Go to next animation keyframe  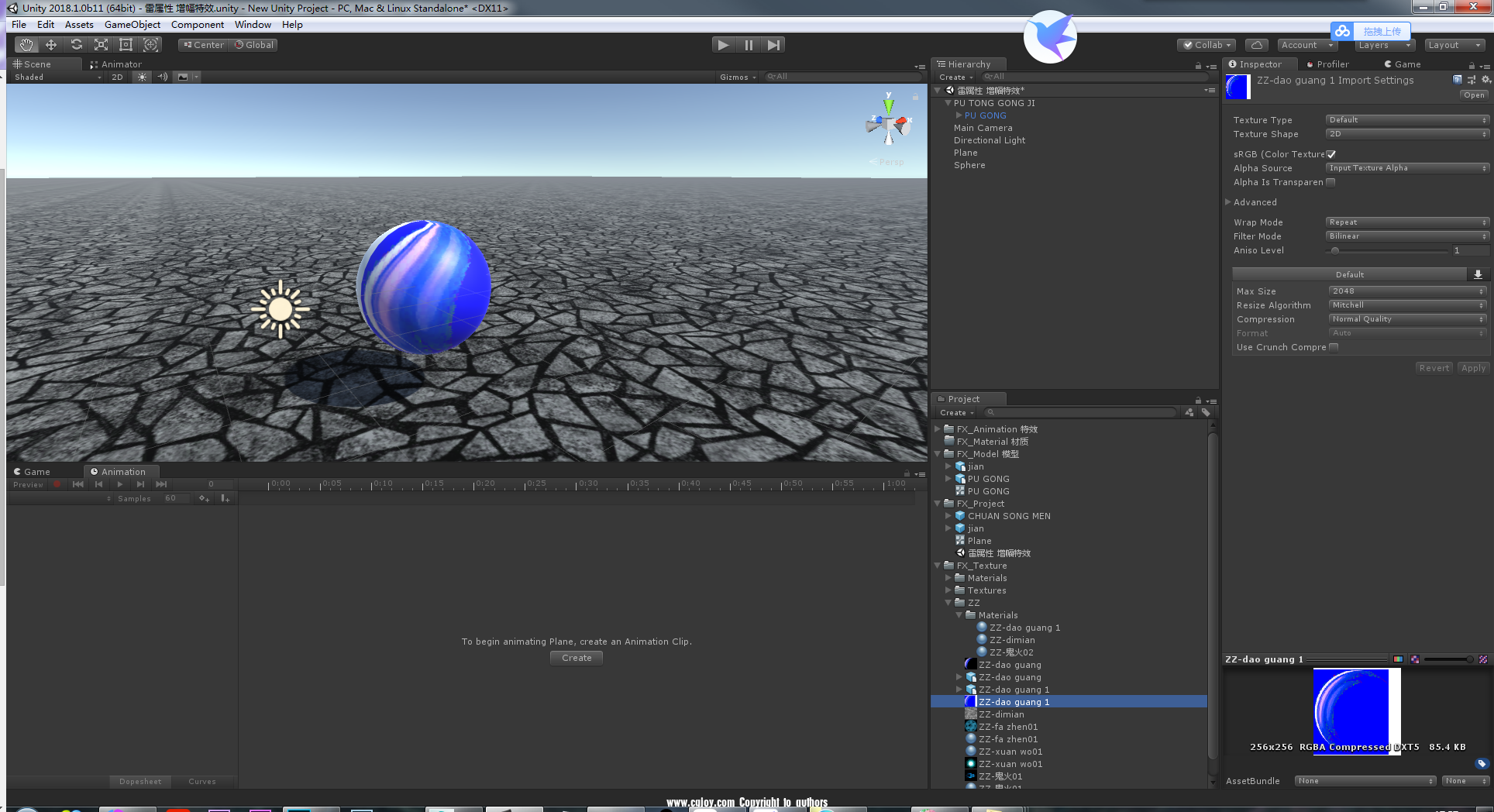tap(140, 484)
